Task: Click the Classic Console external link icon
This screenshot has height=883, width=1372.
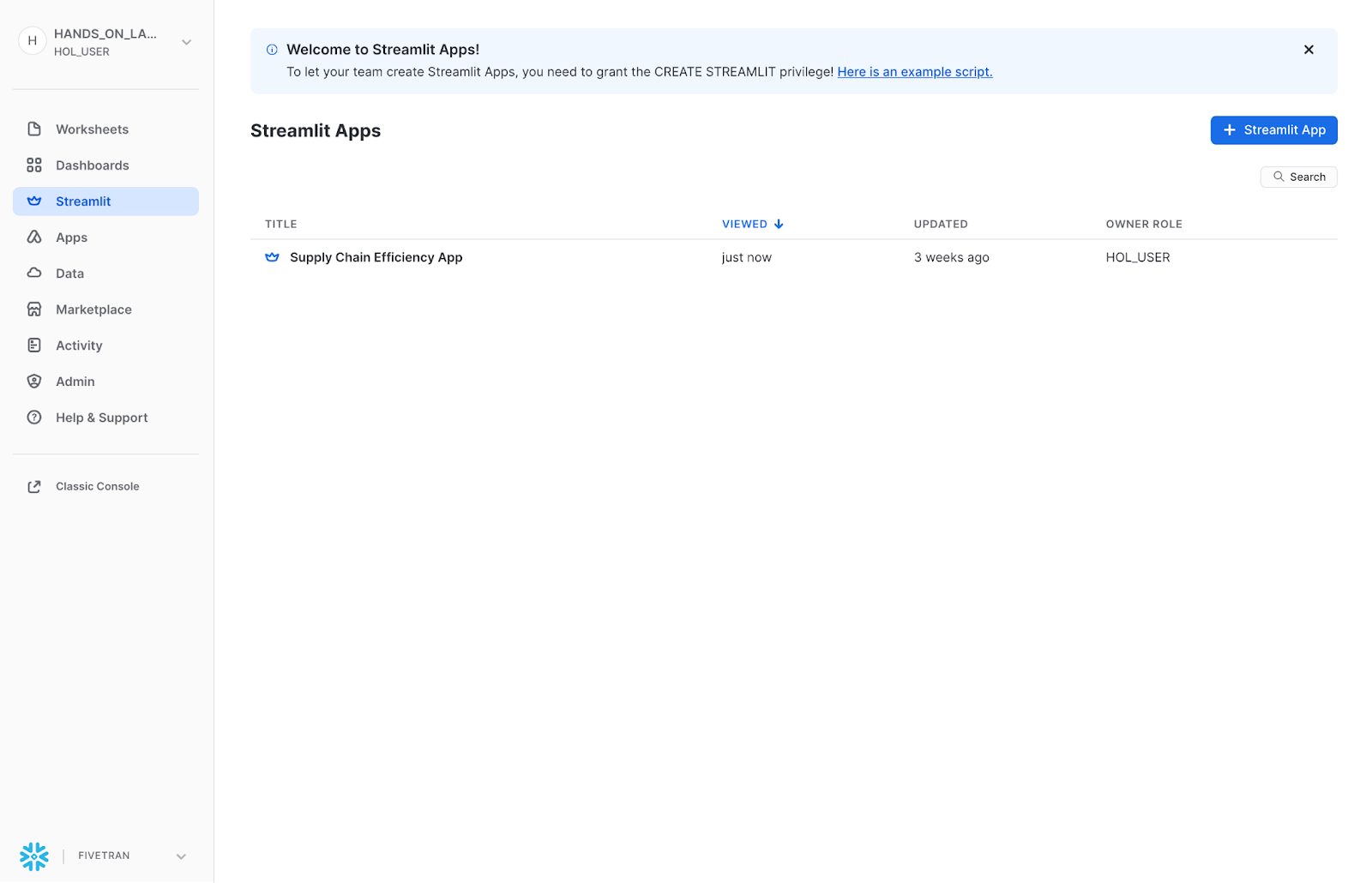Action: click(x=34, y=487)
